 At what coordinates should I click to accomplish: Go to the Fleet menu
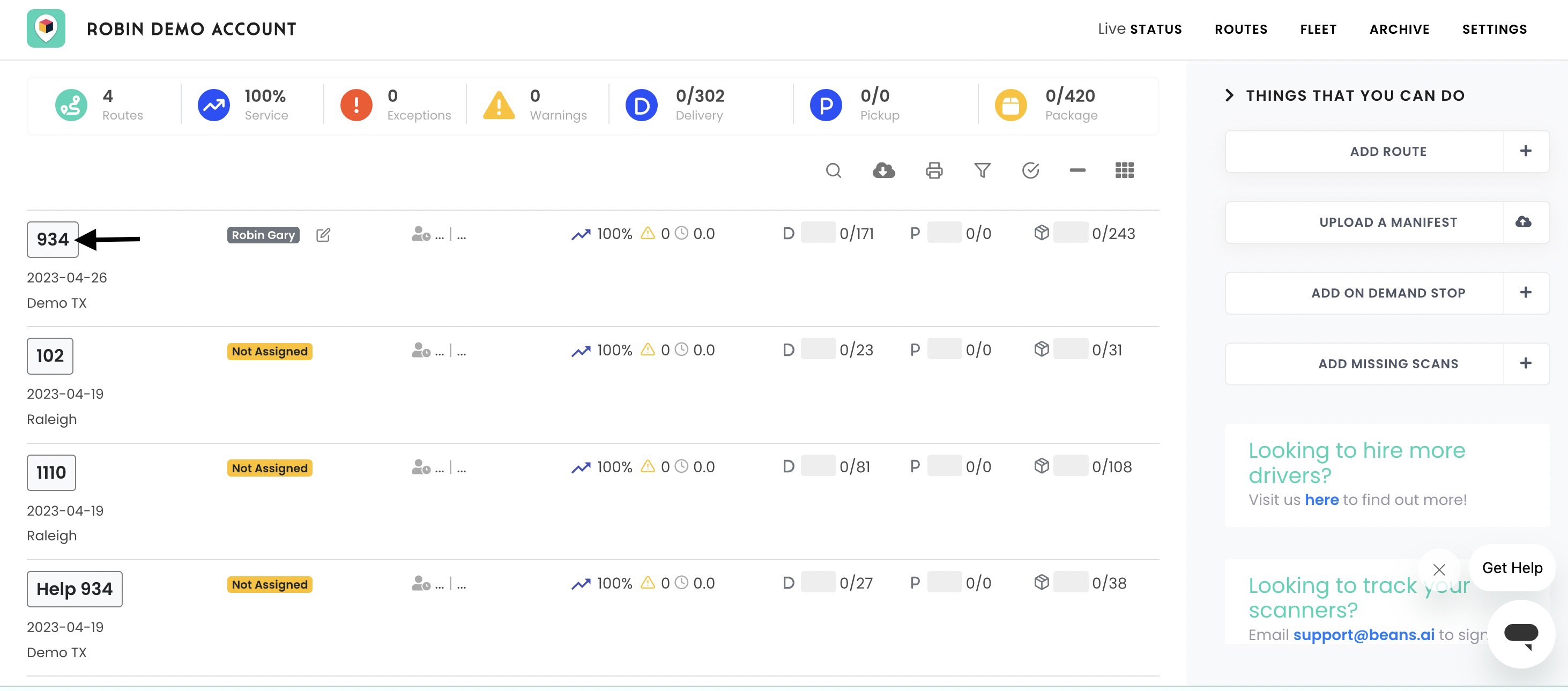1318,29
